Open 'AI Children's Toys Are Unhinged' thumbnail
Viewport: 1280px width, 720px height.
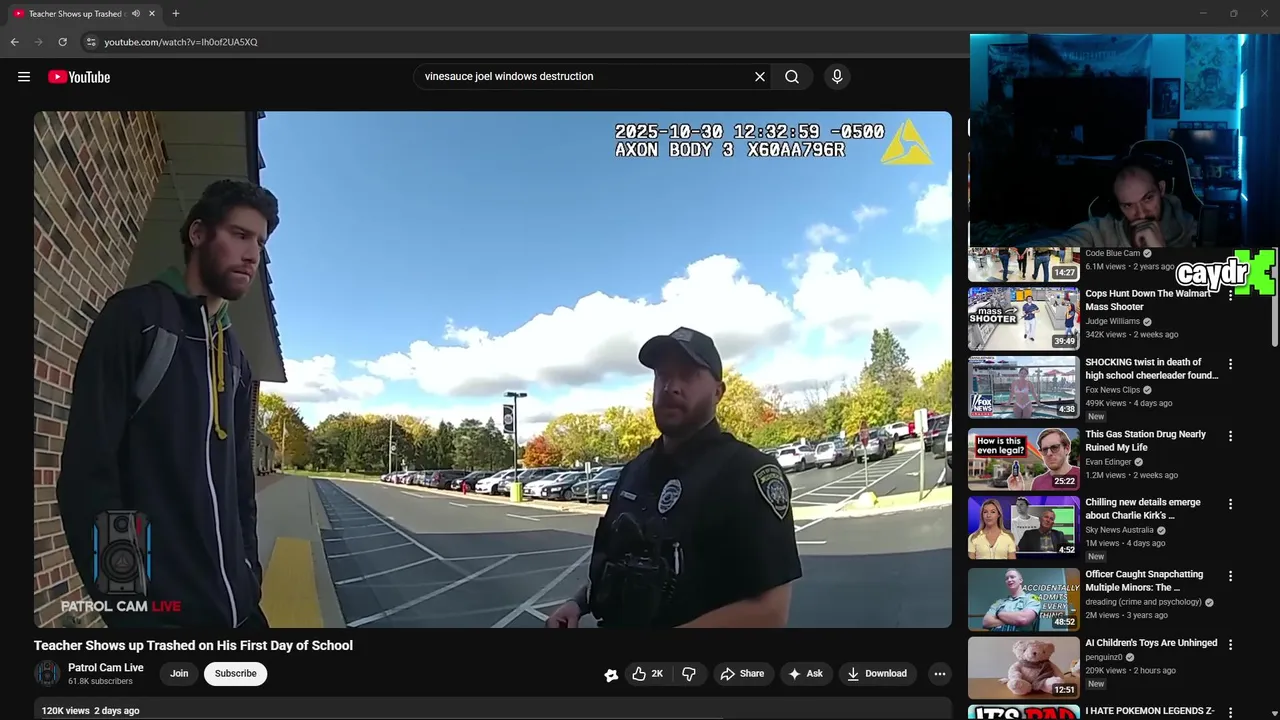point(1023,668)
